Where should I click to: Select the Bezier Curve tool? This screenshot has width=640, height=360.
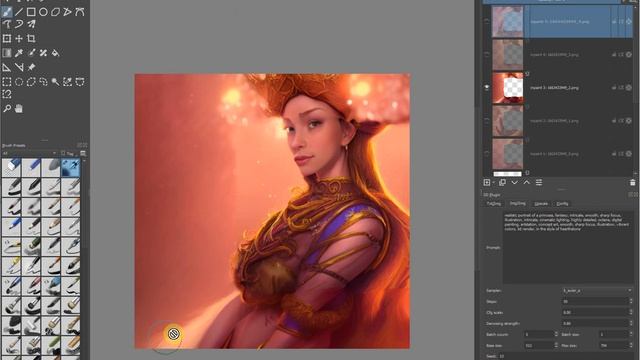tap(80, 12)
